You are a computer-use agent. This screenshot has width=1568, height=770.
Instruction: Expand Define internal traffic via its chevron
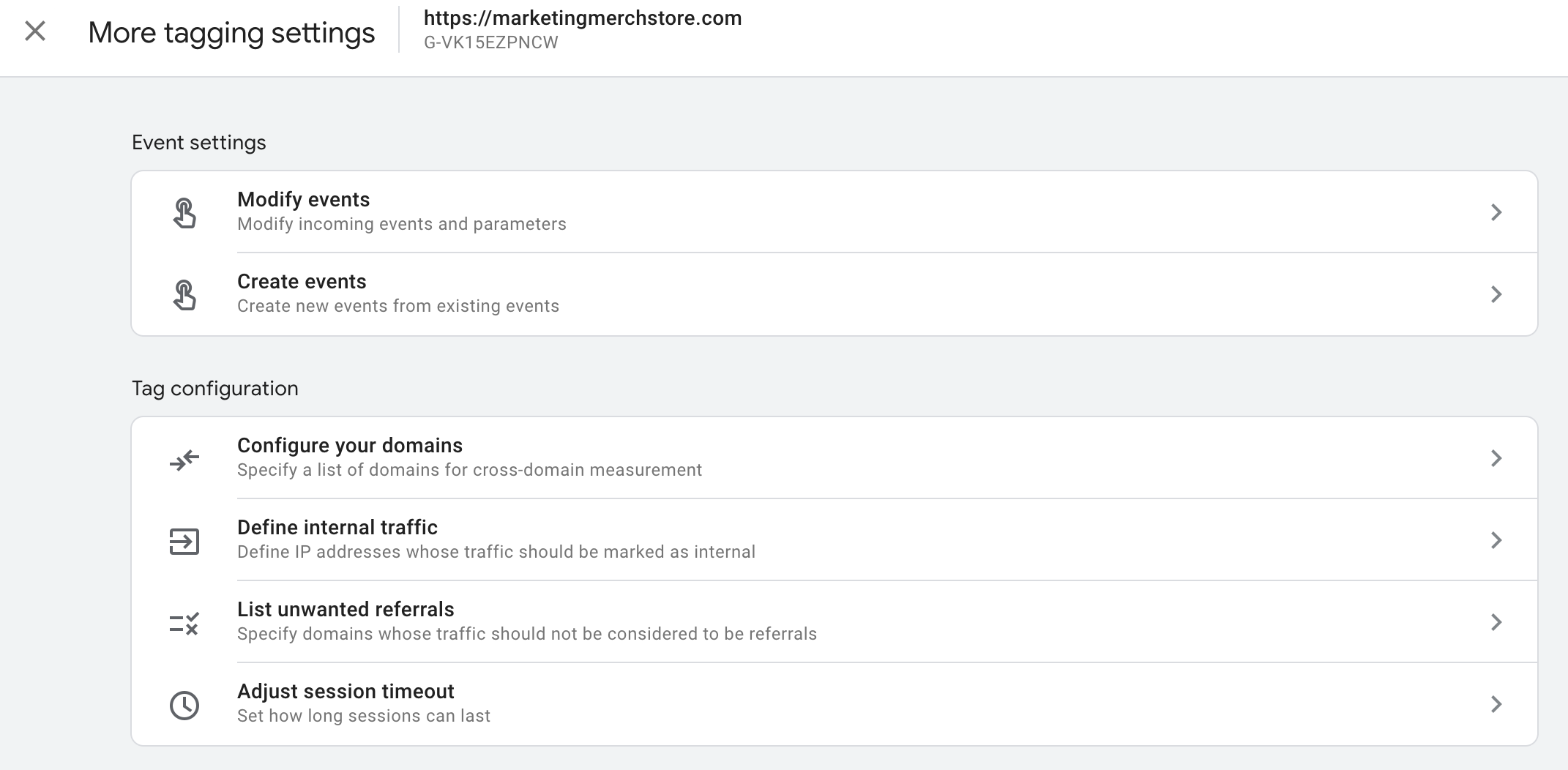(x=1497, y=539)
